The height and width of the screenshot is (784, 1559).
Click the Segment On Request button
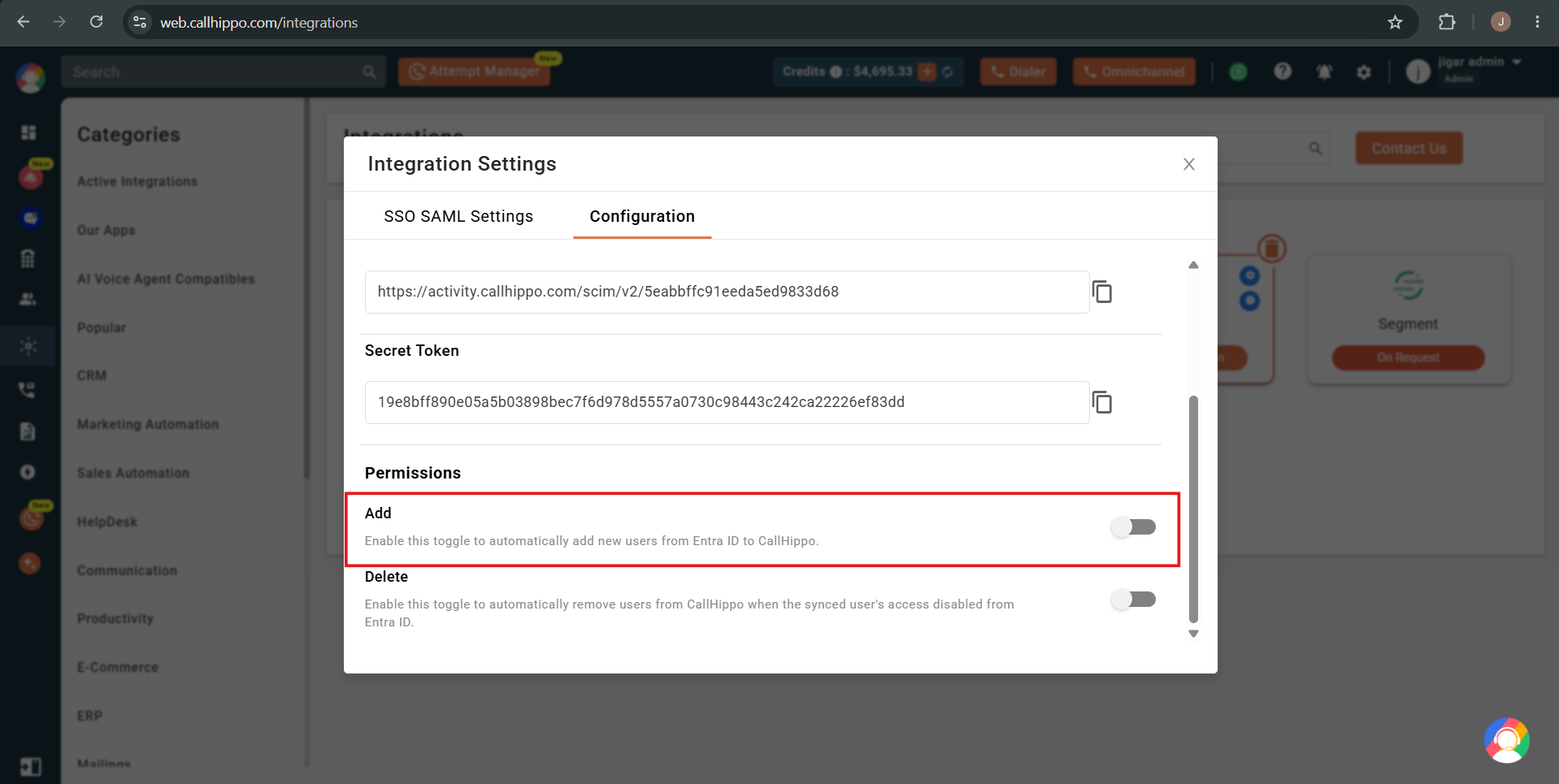(1408, 357)
